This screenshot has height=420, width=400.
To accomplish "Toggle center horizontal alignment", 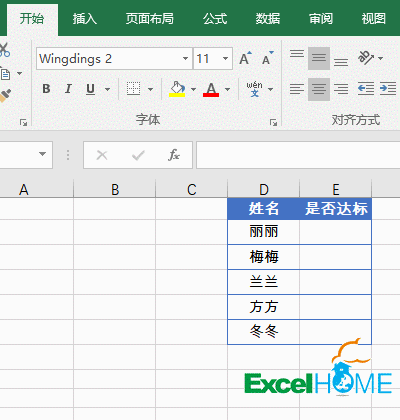I will 319,89.
